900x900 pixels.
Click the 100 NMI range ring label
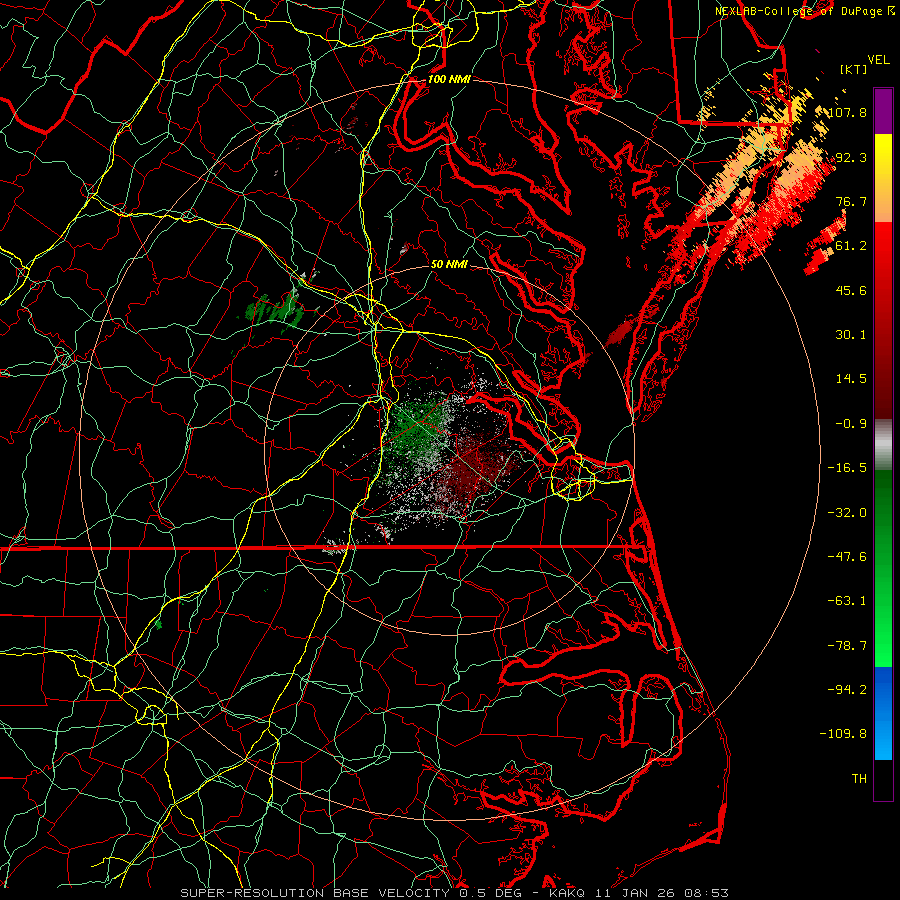coord(449,79)
